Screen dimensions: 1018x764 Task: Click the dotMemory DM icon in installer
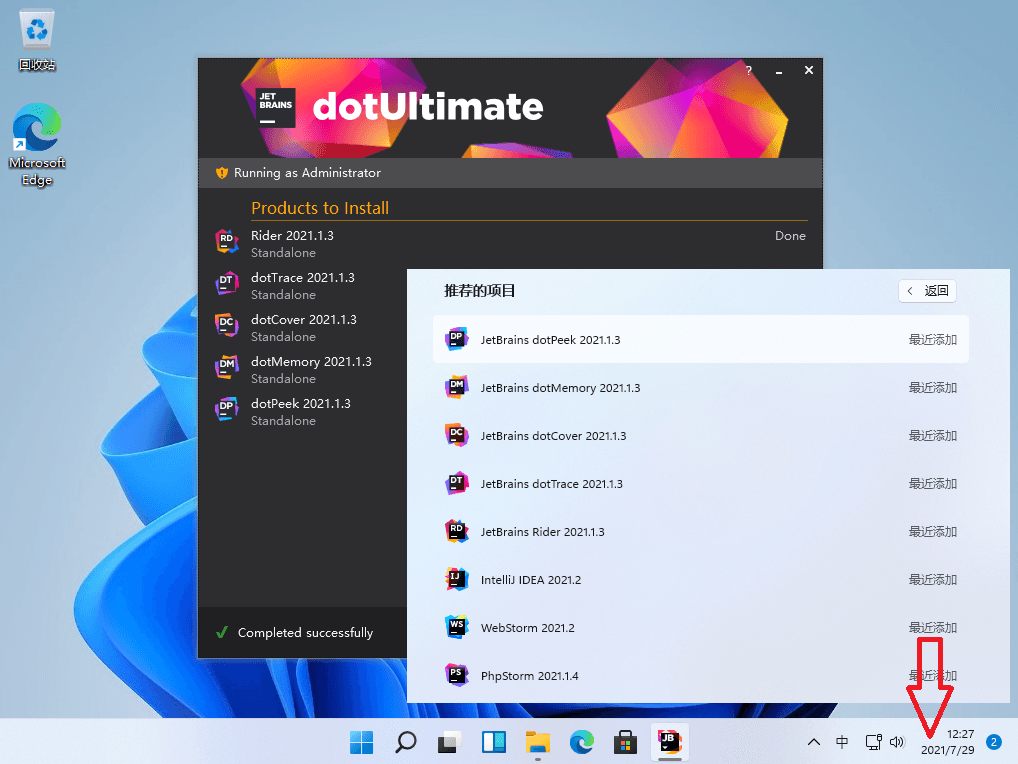[227, 367]
